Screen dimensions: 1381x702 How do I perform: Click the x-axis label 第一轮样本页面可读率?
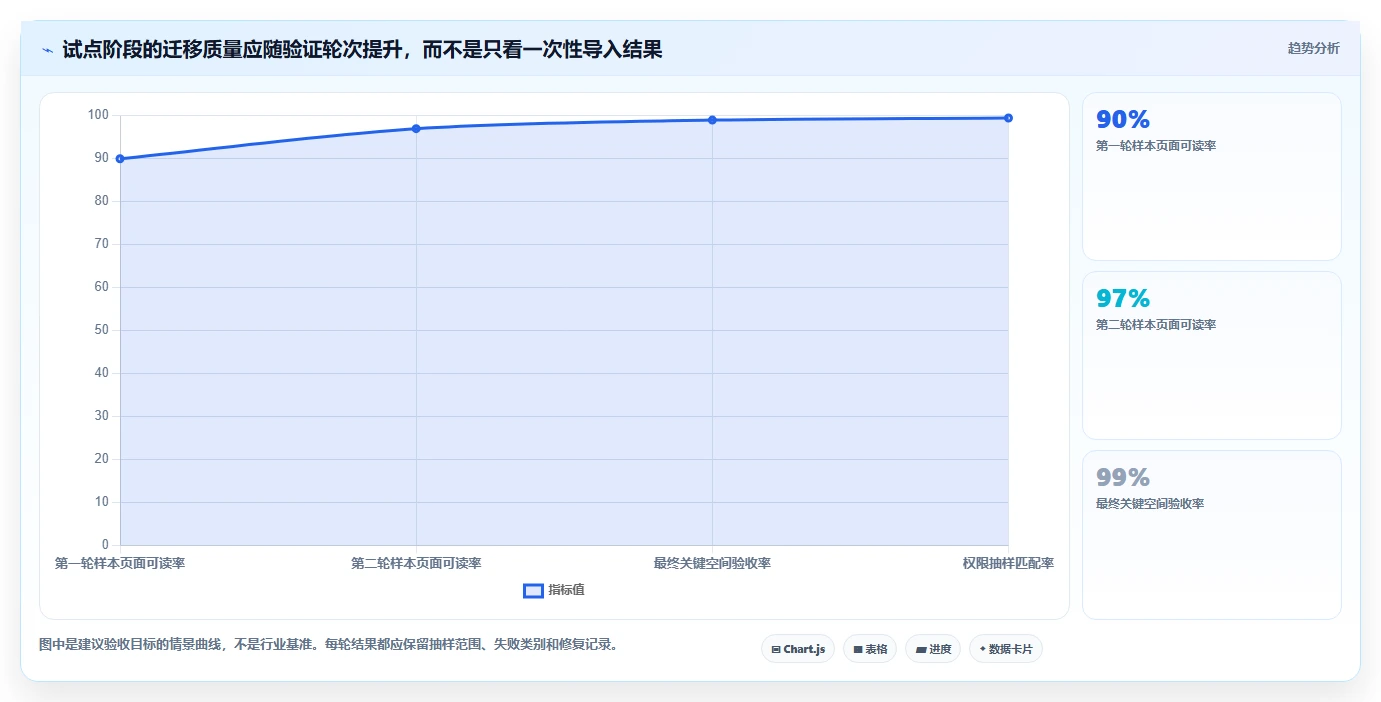120,563
